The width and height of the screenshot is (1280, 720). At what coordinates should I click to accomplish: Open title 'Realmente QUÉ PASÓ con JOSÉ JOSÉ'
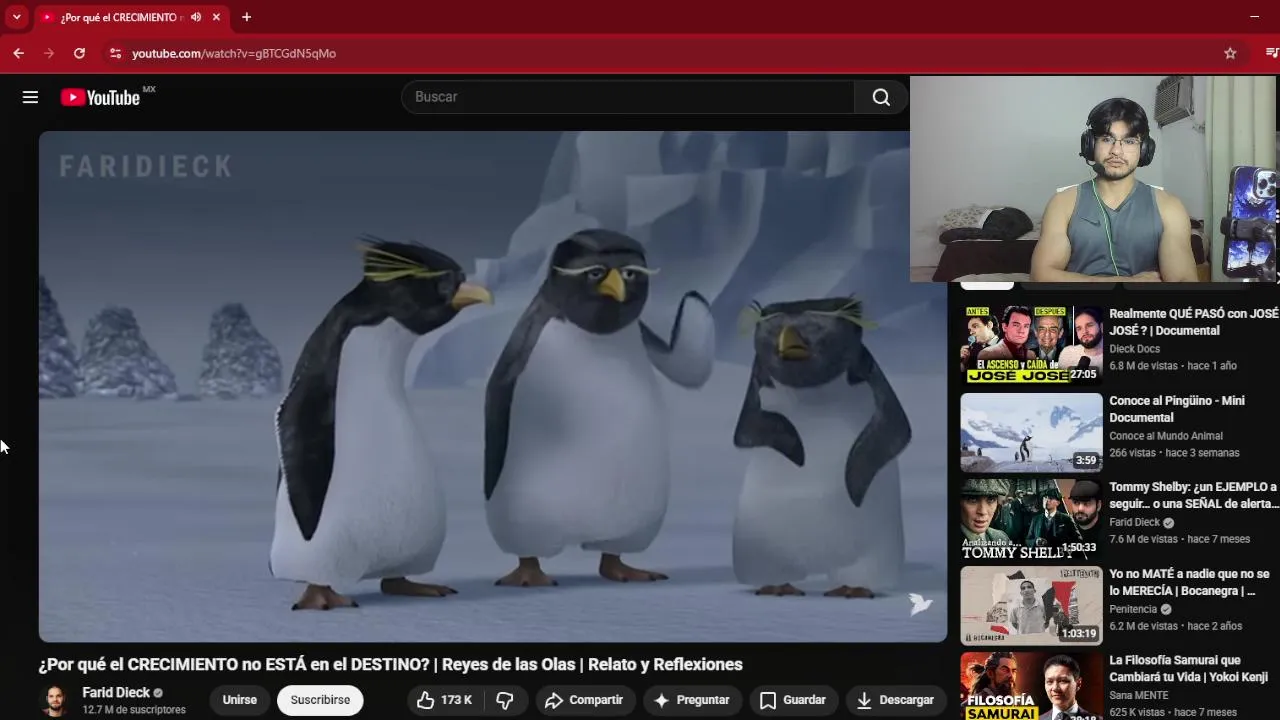1194,322
